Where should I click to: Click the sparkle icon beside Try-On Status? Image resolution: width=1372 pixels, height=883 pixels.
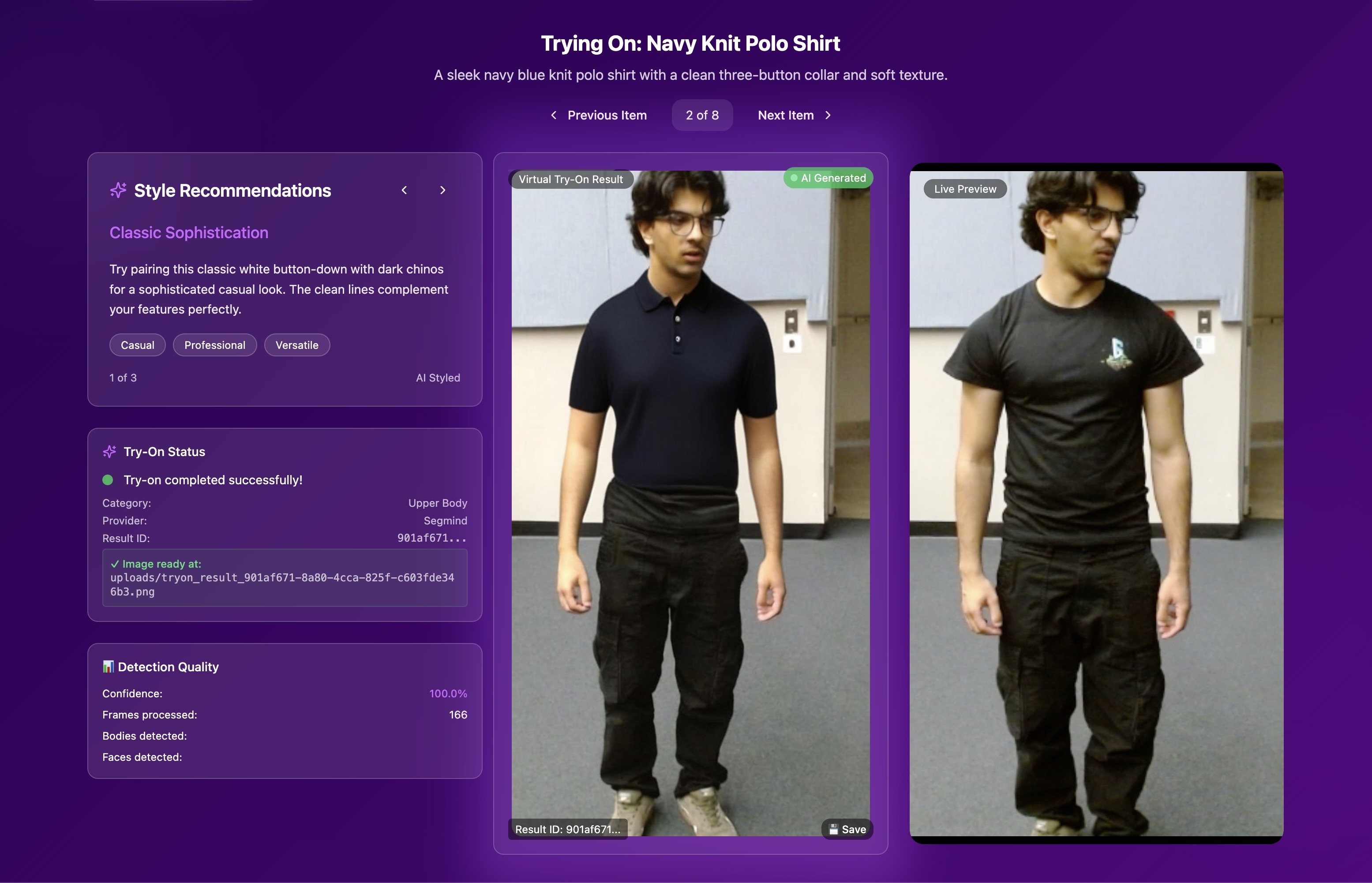pyautogui.click(x=109, y=452)
